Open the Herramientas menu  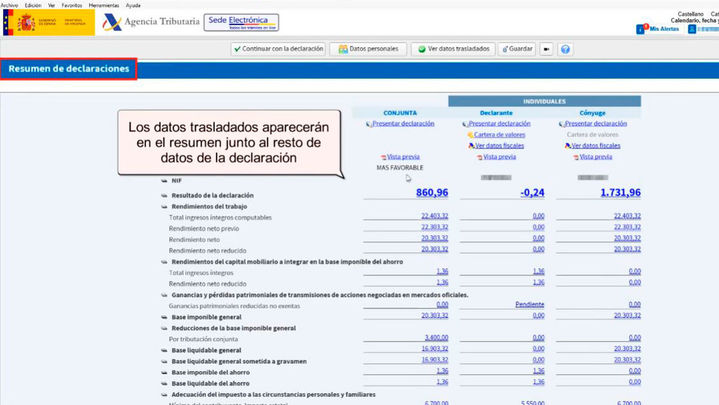click(104, 5)
